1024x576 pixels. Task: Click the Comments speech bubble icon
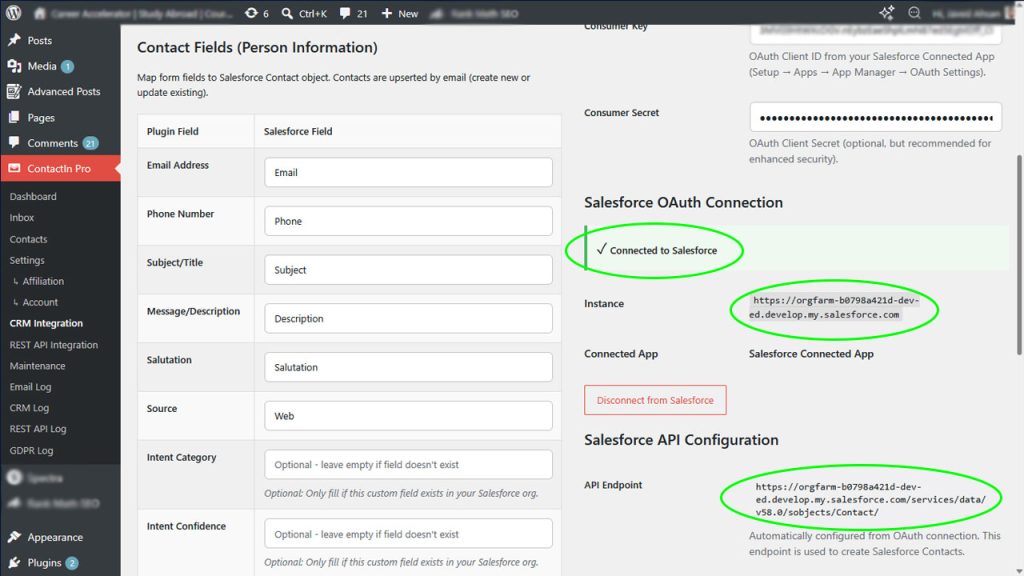14,143
